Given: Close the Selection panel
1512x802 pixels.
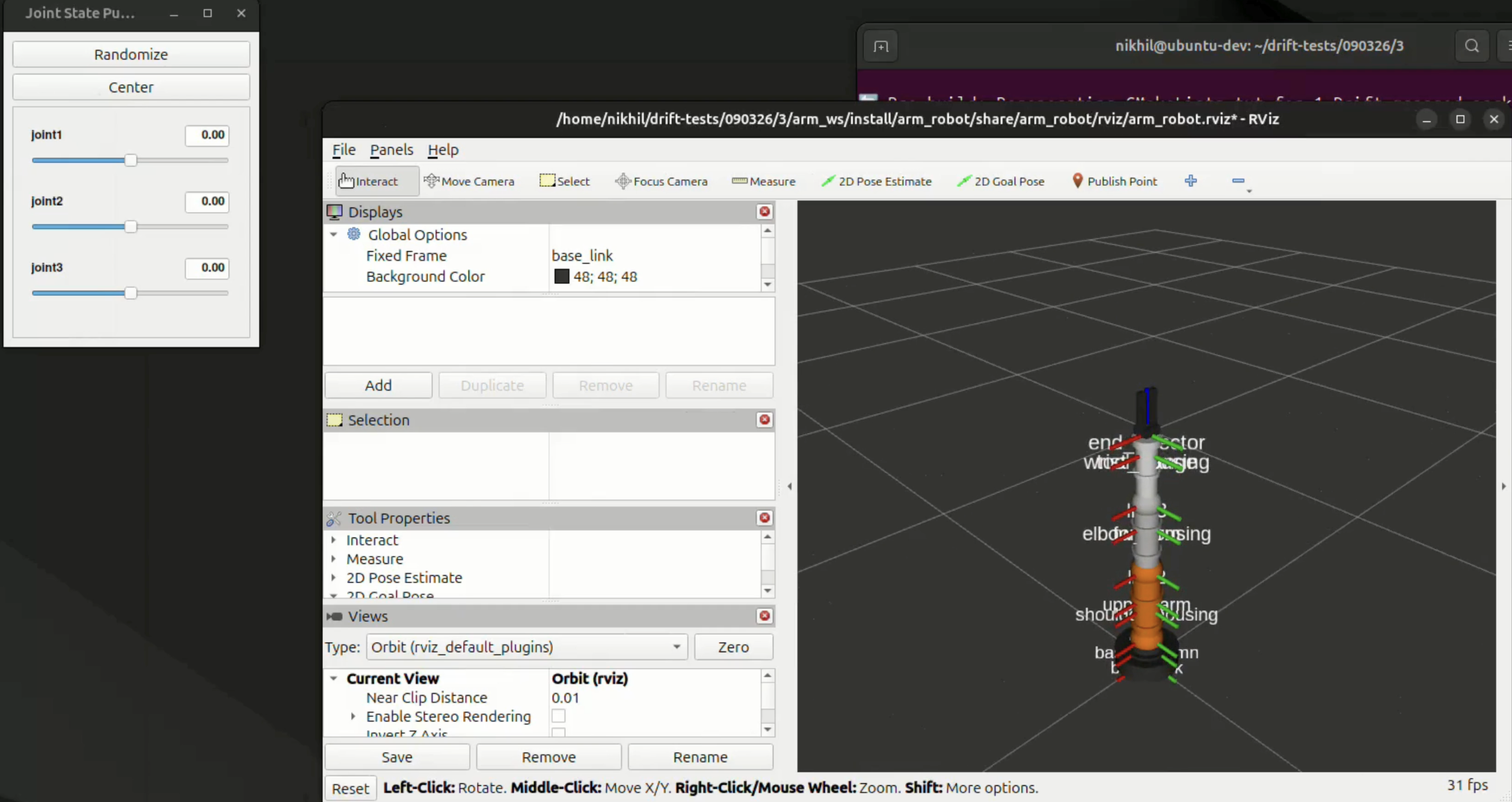Looking at the screenshot, I should click(x=764, y=420).
